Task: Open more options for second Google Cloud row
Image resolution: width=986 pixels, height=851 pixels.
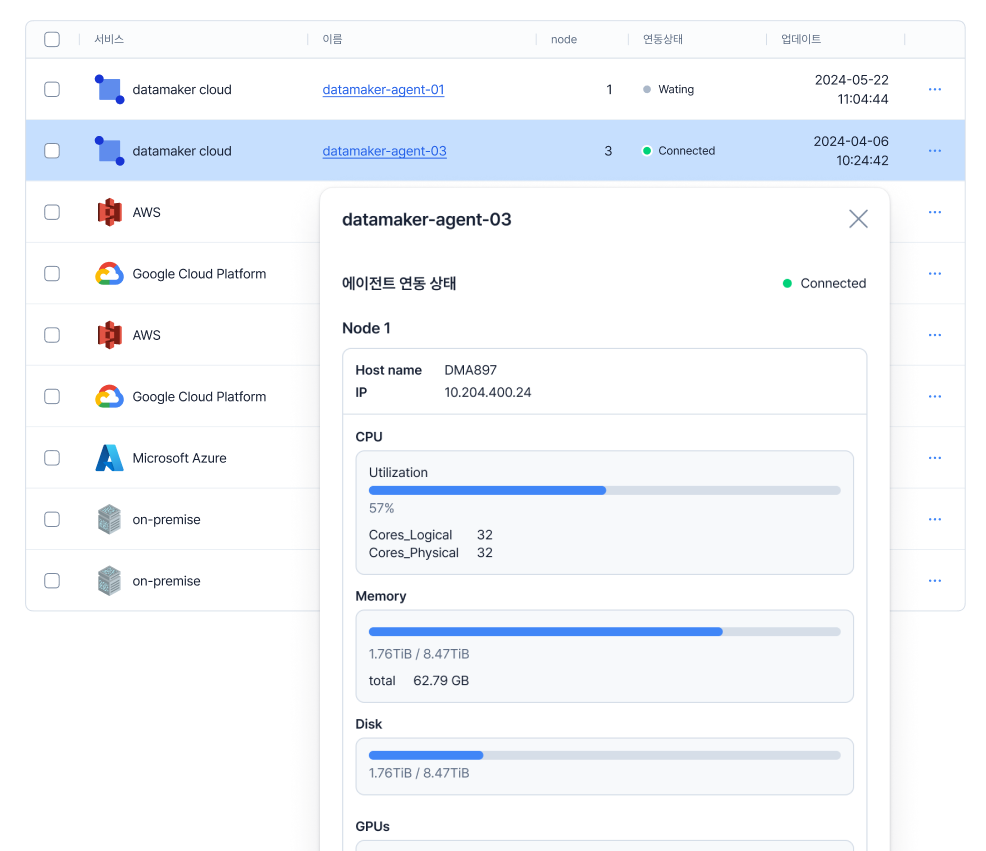Action: [934, 396]
